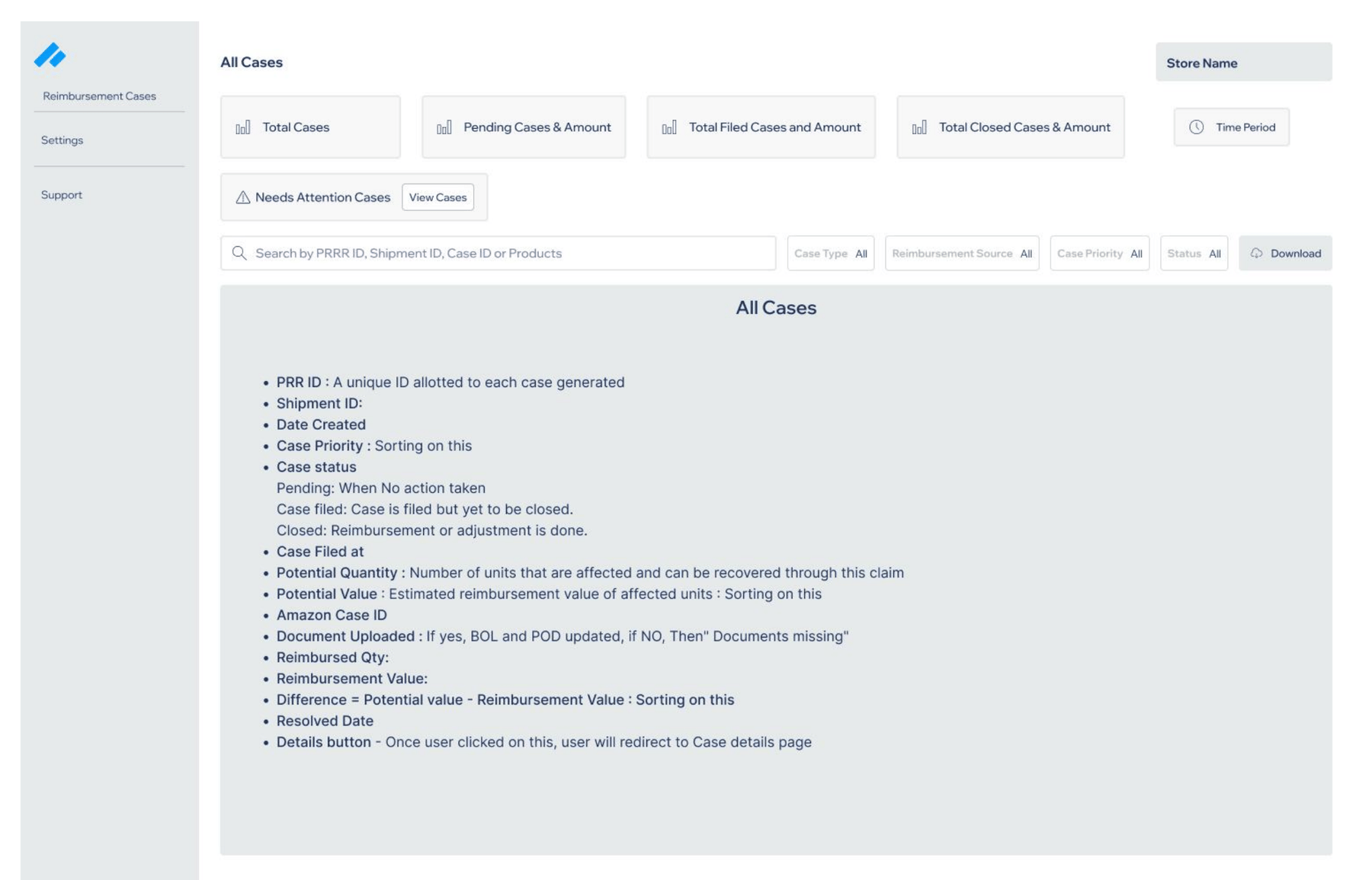Click the Download button
Screen dimensions: 1372x880
1285,253
